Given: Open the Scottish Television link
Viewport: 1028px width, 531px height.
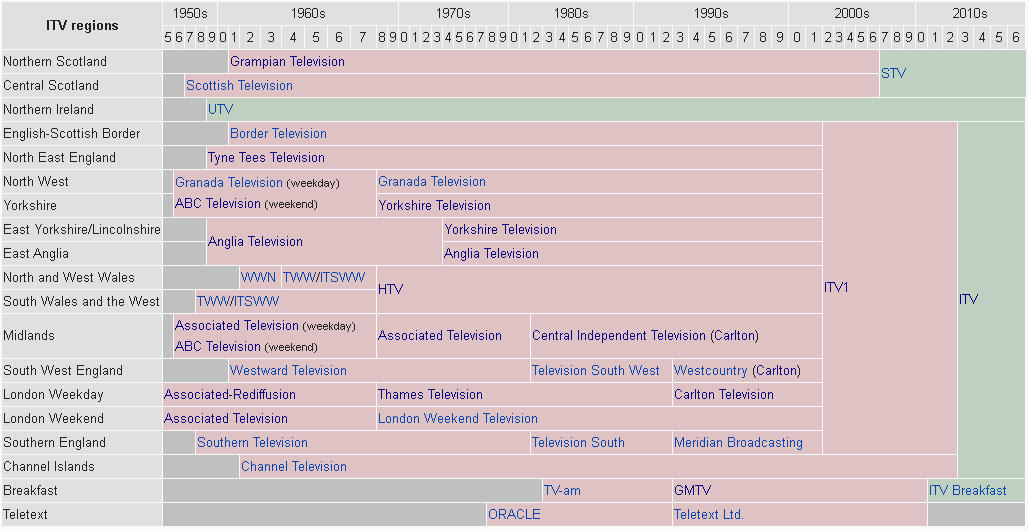Looking at the screenshot, I should click(239, 86).
